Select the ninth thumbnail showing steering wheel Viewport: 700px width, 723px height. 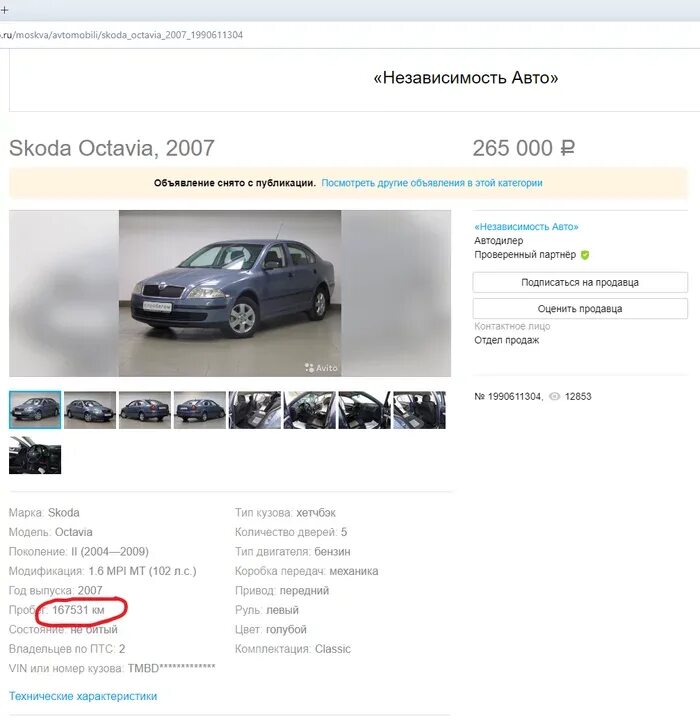(35, 455)
